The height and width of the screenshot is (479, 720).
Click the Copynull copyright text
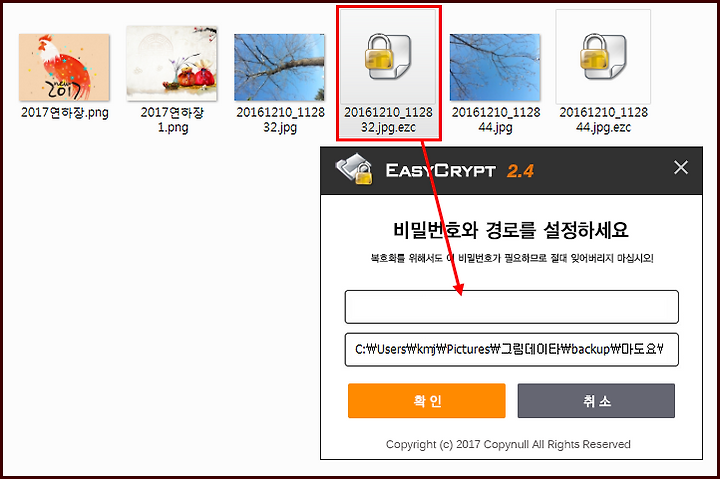(508, 444)
